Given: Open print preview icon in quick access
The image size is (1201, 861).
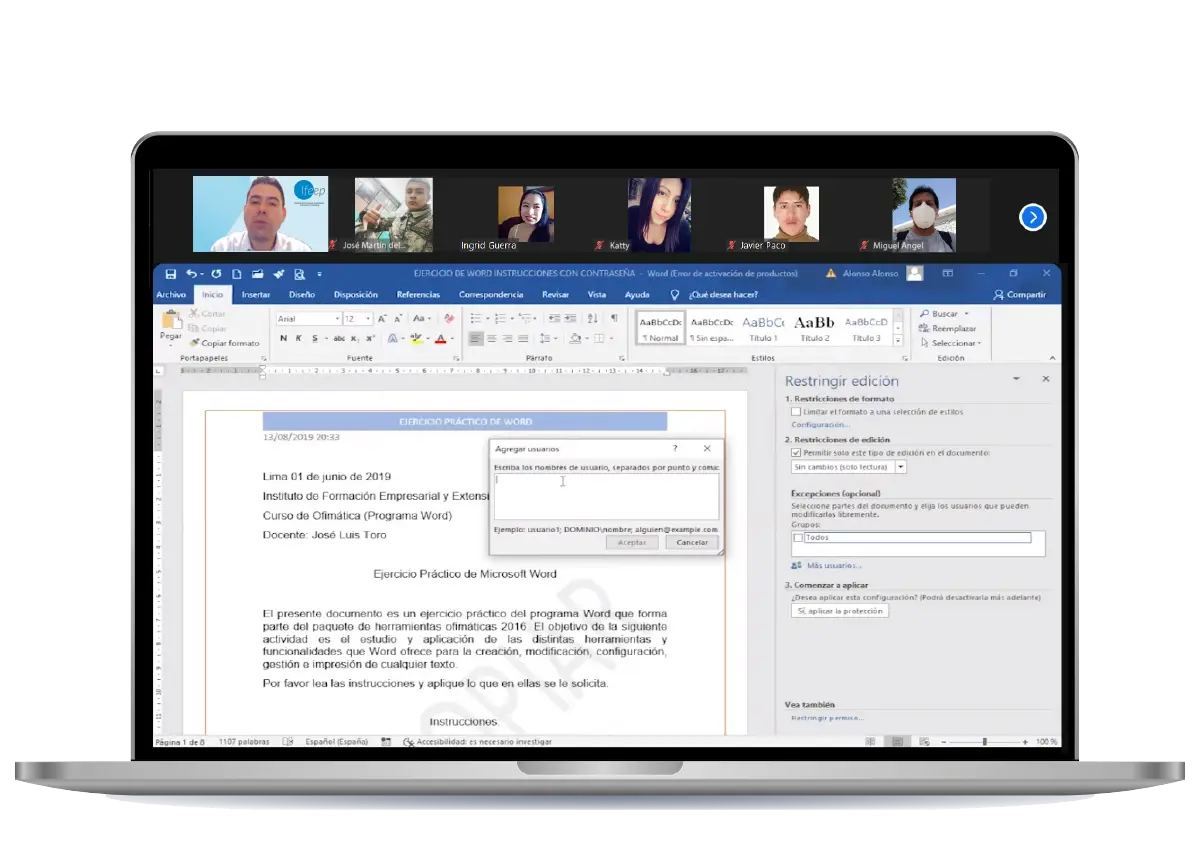Looking at the screenshot, I should (299, 274).
